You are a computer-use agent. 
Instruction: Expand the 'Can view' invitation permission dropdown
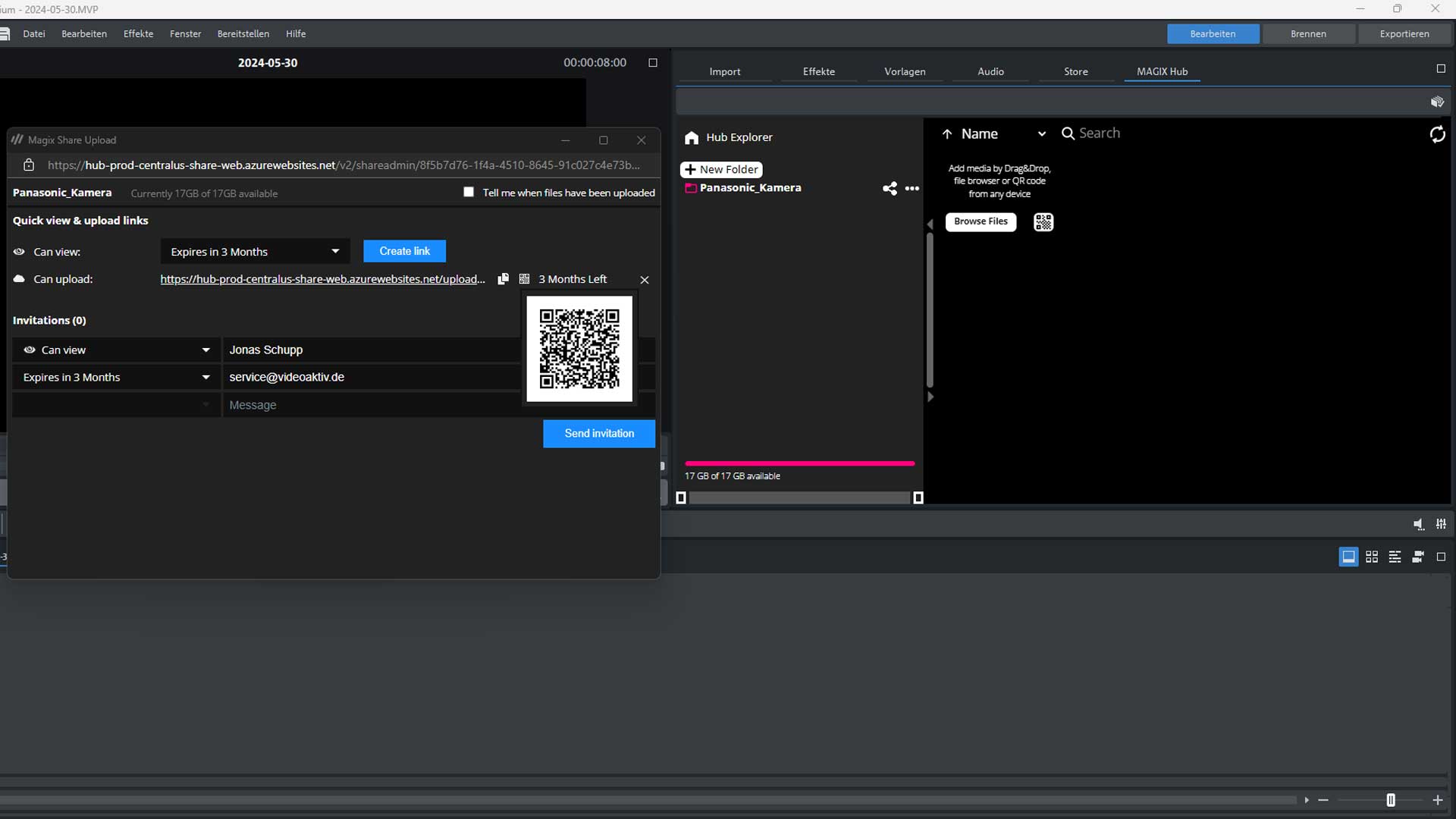point(116,350)
